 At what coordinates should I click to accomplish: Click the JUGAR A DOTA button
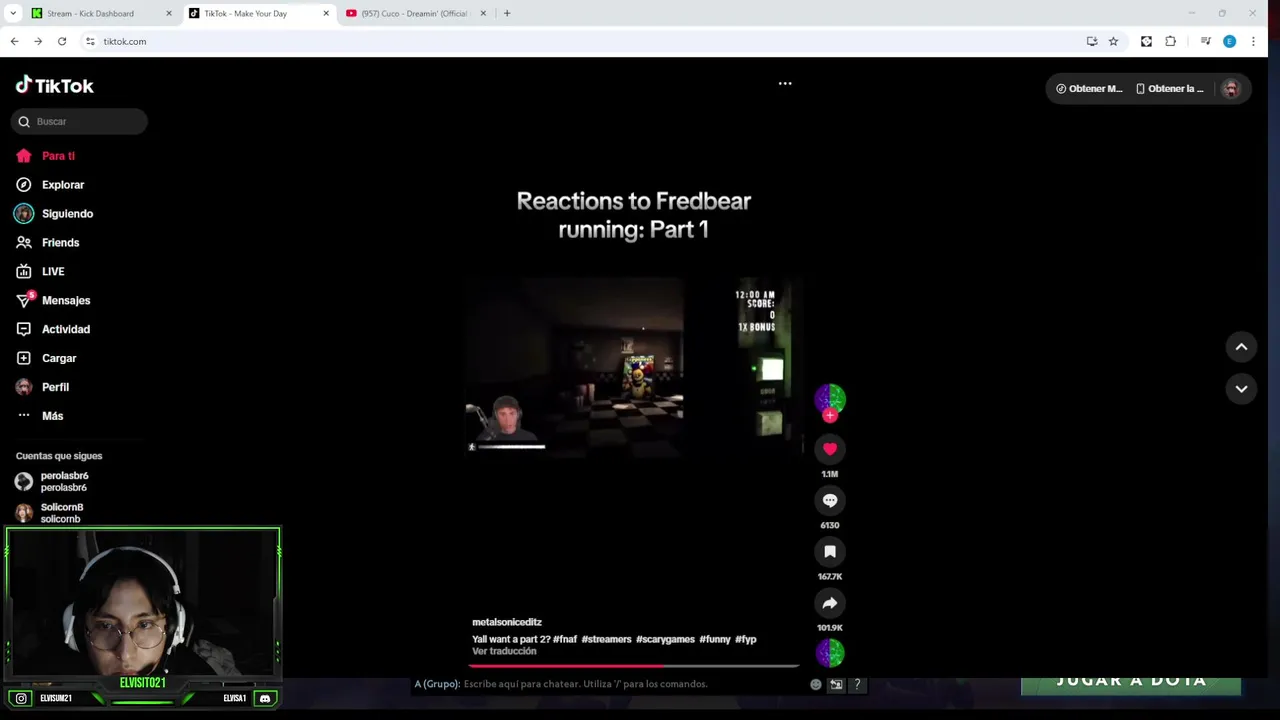coord(1131,681)
